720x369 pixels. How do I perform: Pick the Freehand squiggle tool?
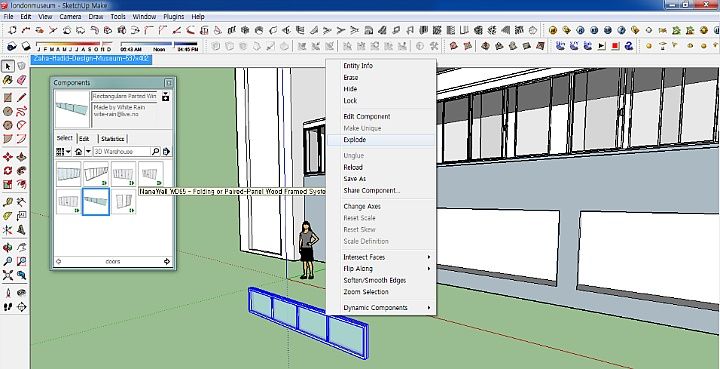pos(22,111)
